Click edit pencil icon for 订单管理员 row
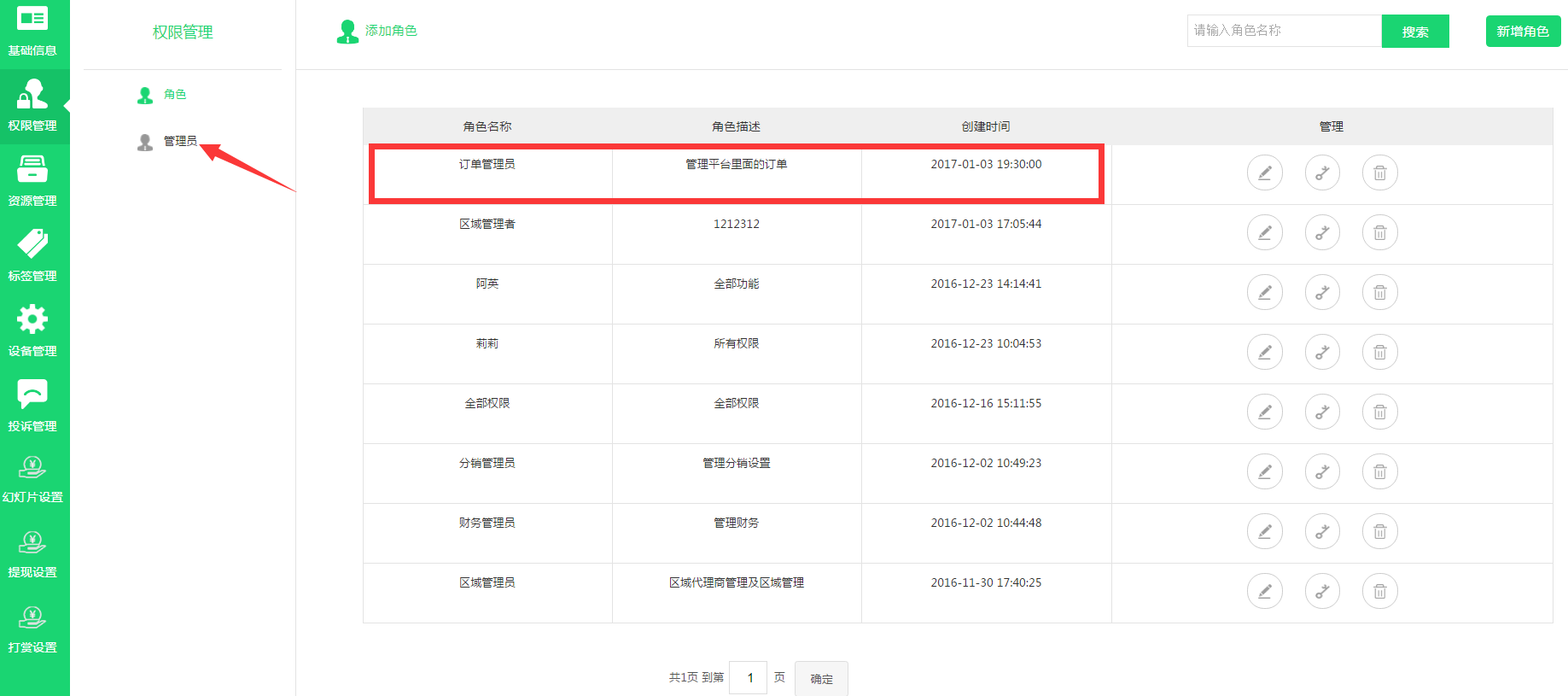Screen dimensions: 1568x696 pos(1264,173)
